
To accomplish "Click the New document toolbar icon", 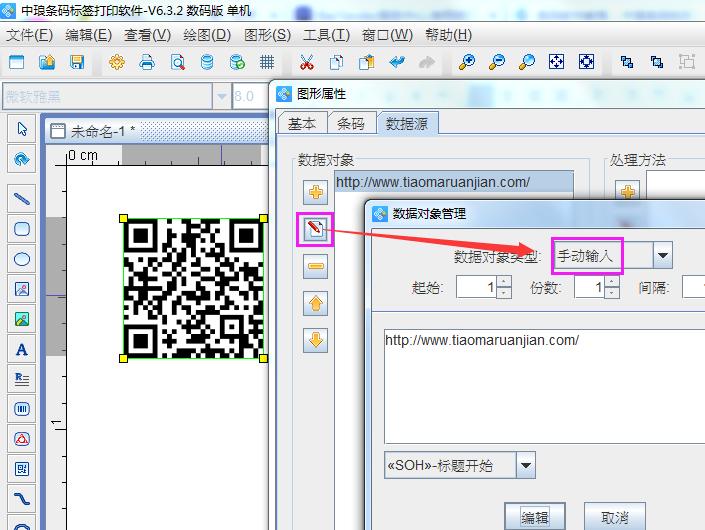I will point(17,62).
